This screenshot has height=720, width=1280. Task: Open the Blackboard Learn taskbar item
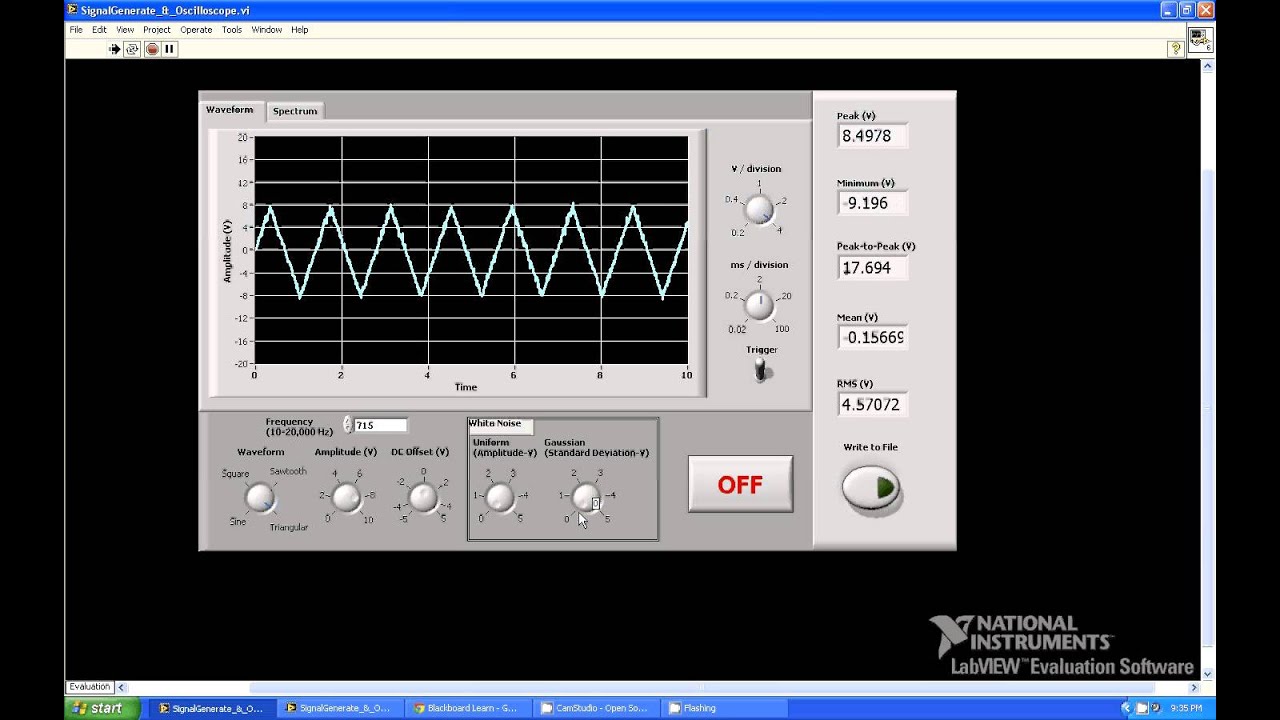[x=465, y=708]
